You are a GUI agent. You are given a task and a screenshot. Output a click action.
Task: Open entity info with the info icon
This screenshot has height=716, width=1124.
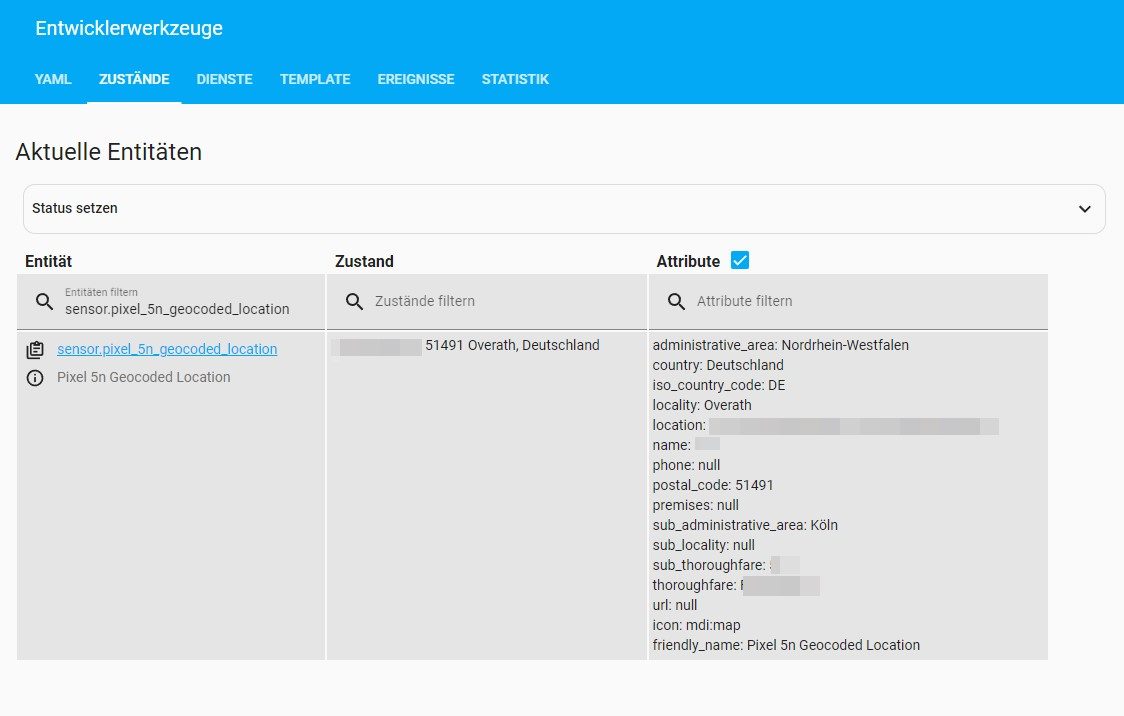pyautogui.click(x=35, y=378)
